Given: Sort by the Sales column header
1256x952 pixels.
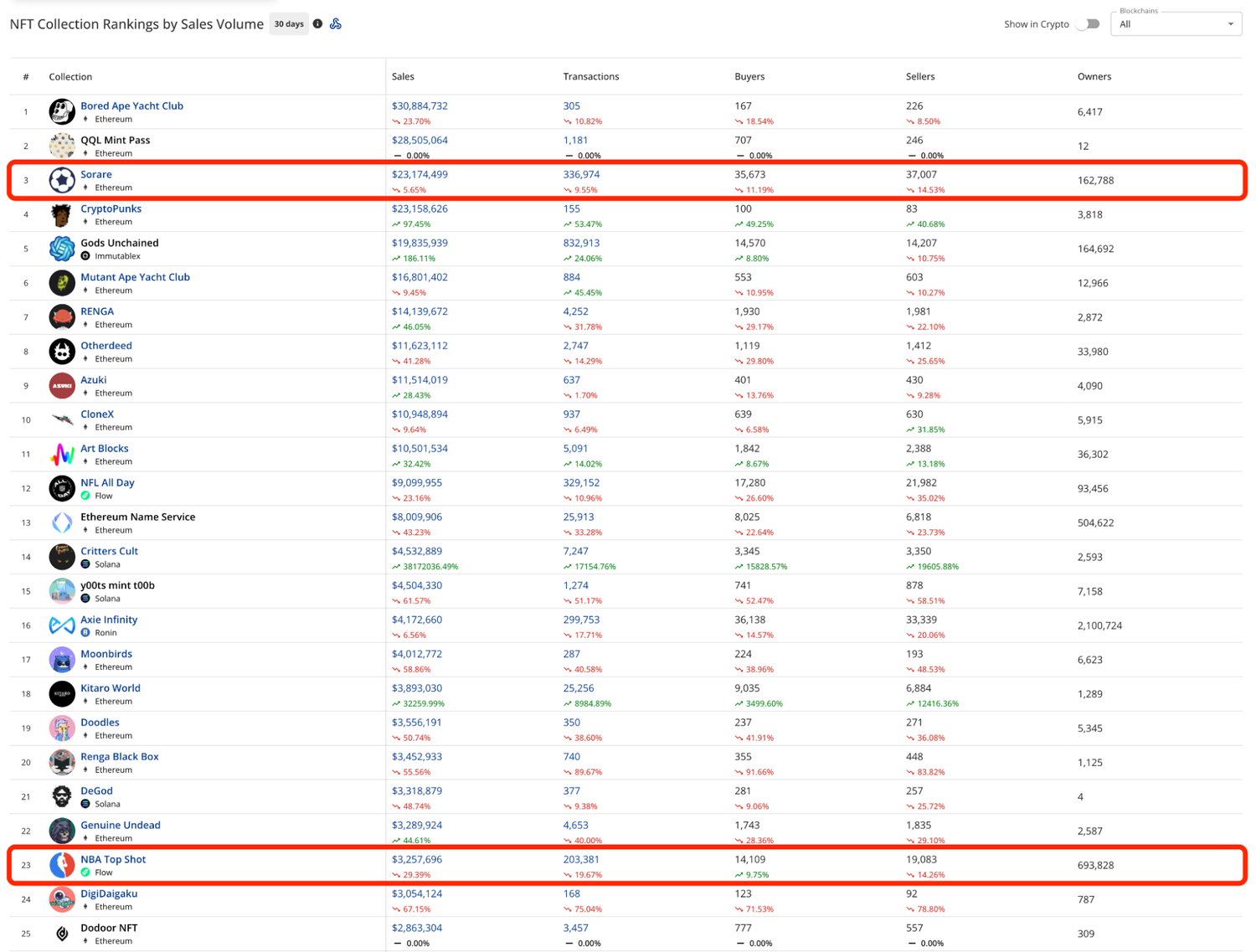Looking at the screenshot, I should 403,76.
